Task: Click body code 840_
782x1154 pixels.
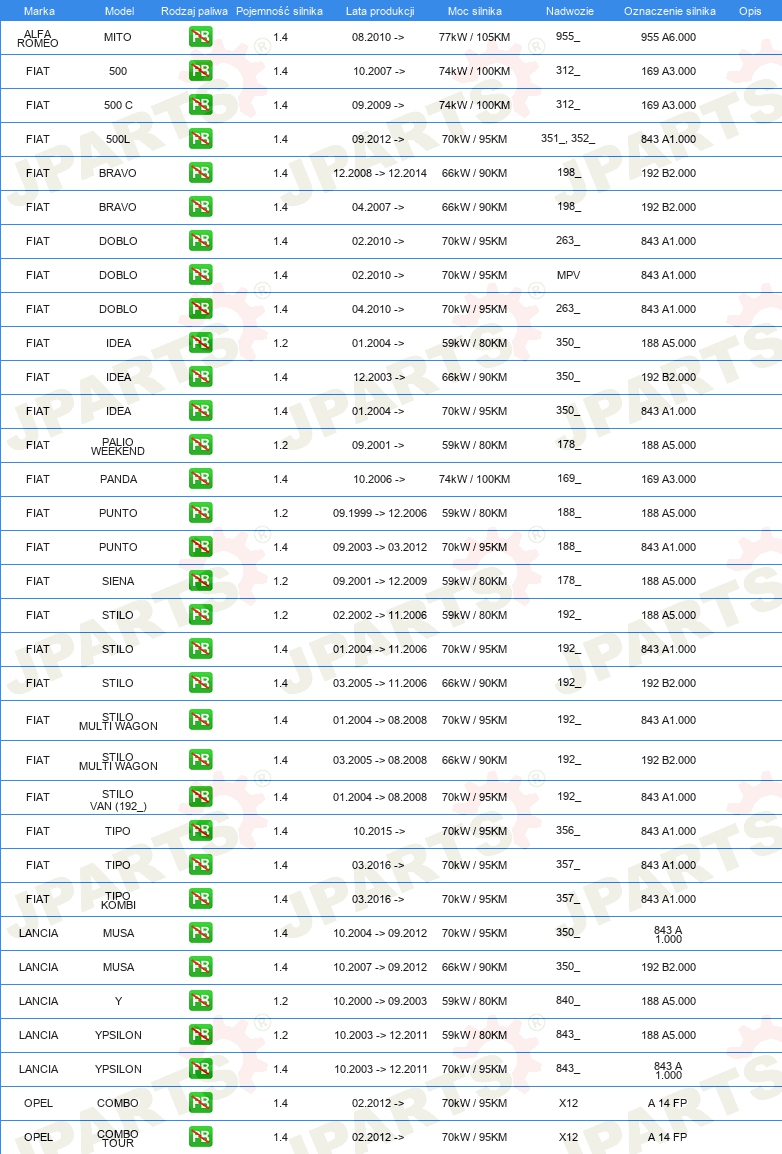Action: pyautogui.click(x=568, y=1000)
